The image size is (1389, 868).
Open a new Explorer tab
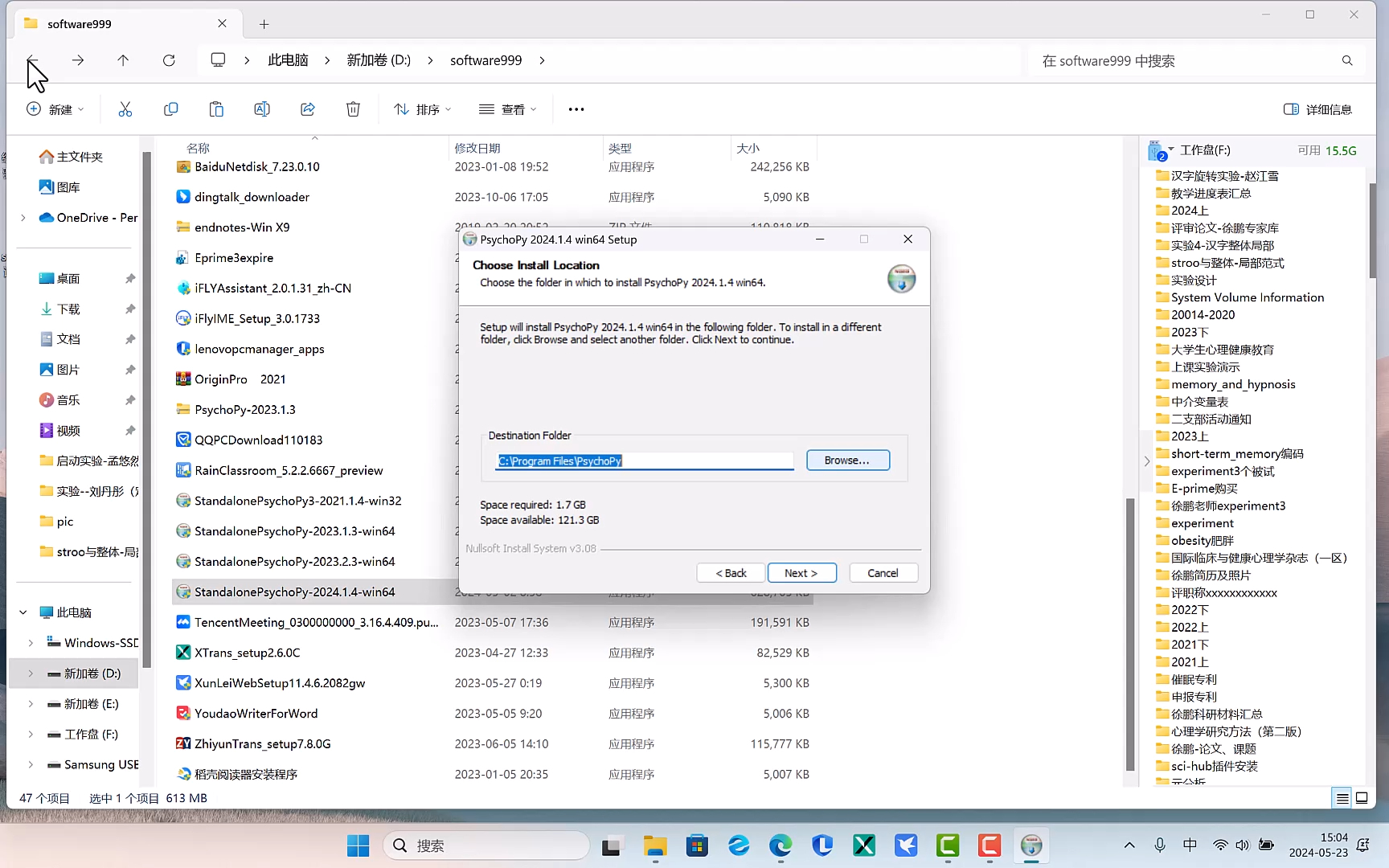tap(264, 24)
